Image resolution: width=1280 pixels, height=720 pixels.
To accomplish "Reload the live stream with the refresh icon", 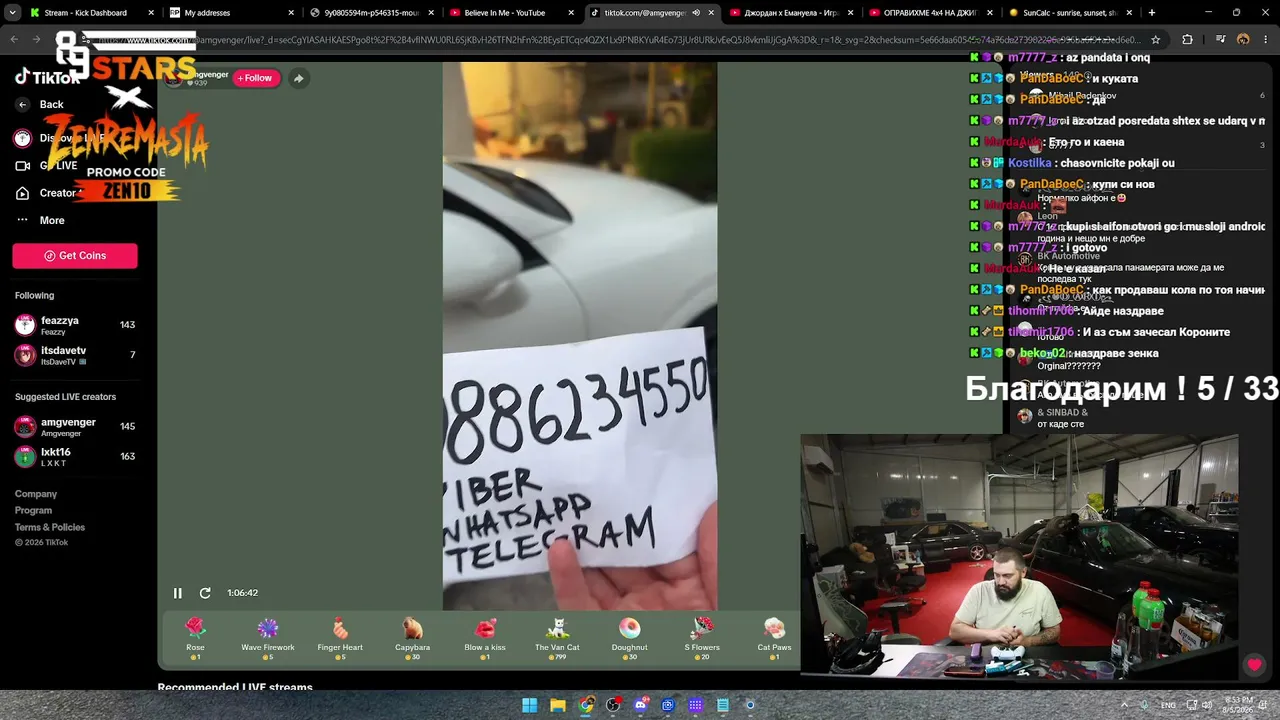I will click(205, 593).
